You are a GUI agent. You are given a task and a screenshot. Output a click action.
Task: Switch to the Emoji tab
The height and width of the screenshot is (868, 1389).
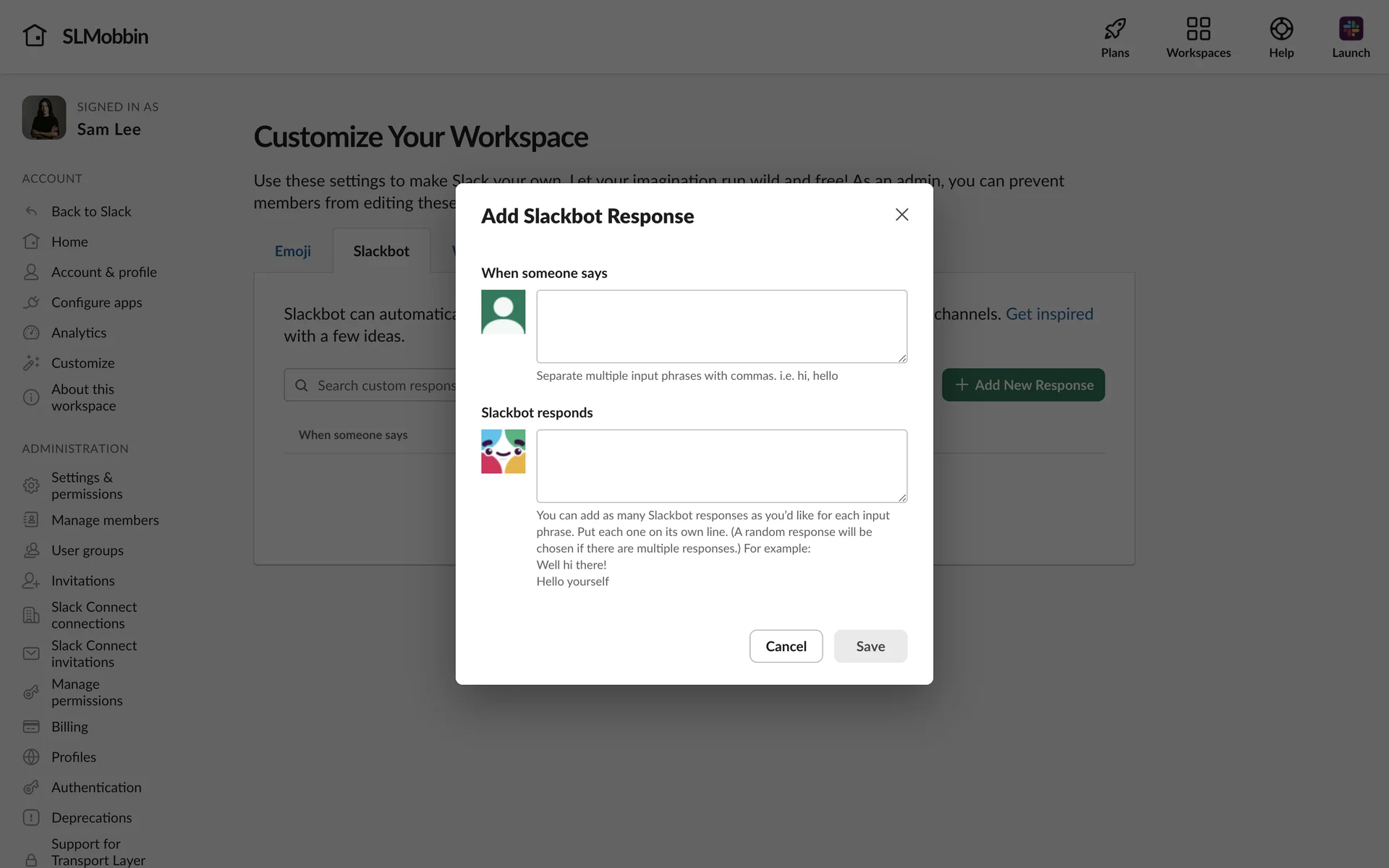(x=292, y=251)
